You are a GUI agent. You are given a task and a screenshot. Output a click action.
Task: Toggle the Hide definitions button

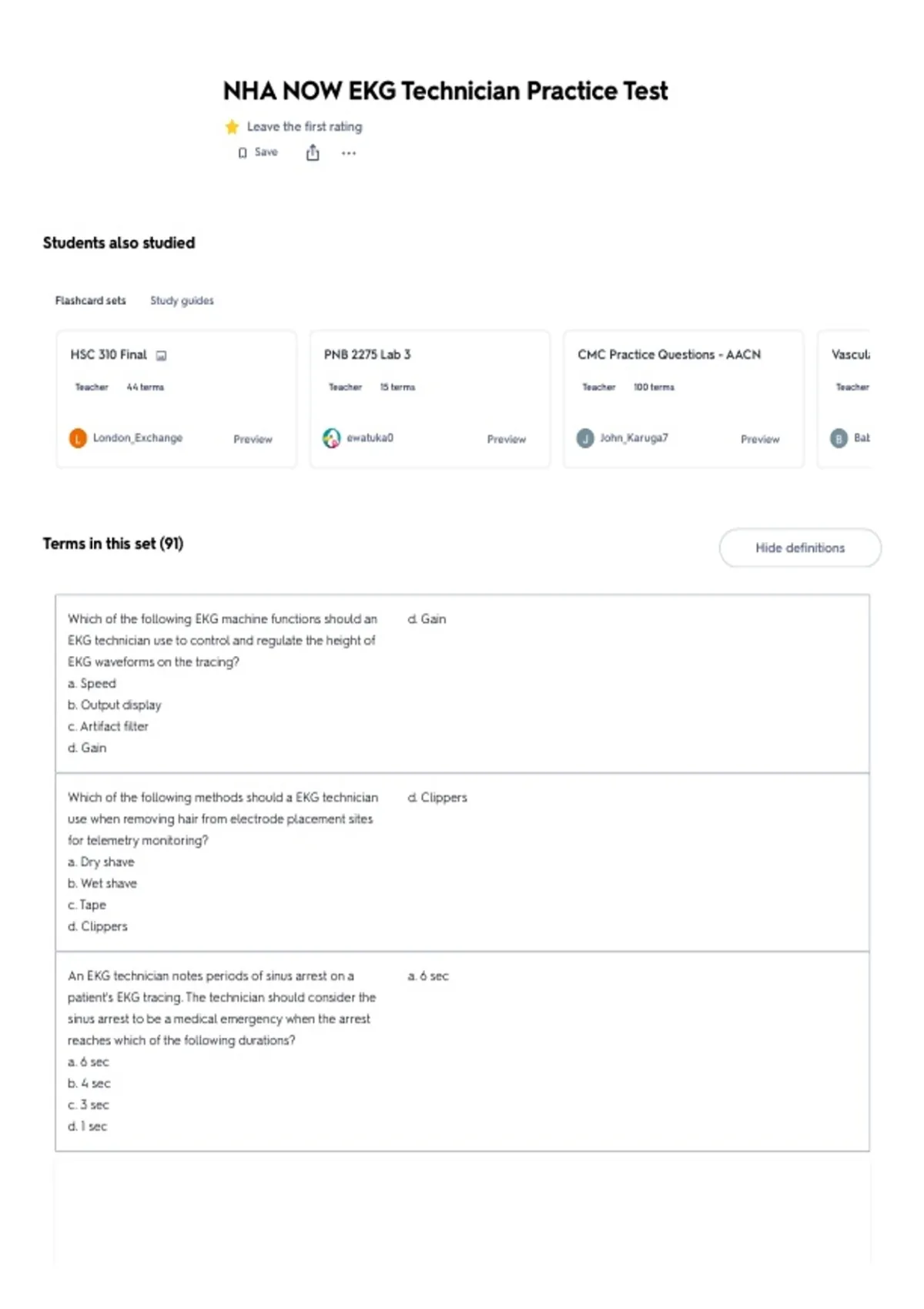click(800, 547)
